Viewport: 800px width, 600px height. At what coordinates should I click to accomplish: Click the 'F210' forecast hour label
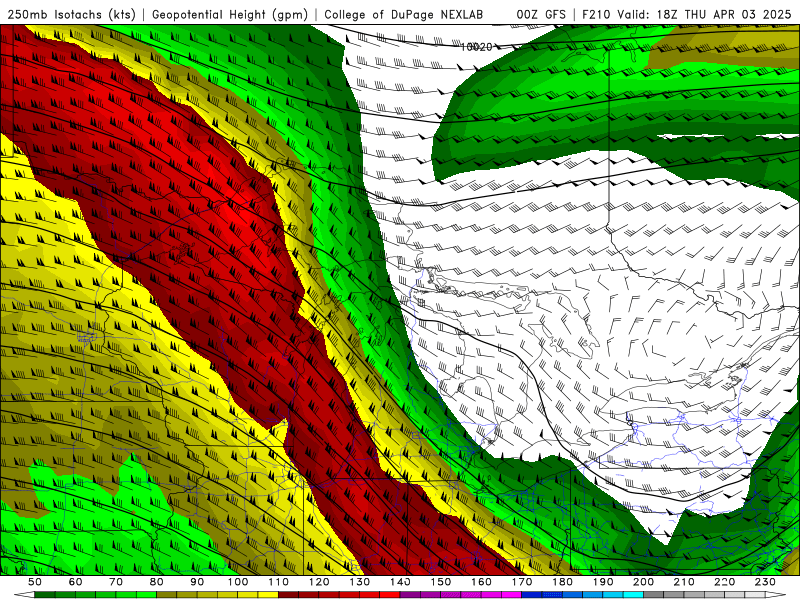click(x=596, y=14)
